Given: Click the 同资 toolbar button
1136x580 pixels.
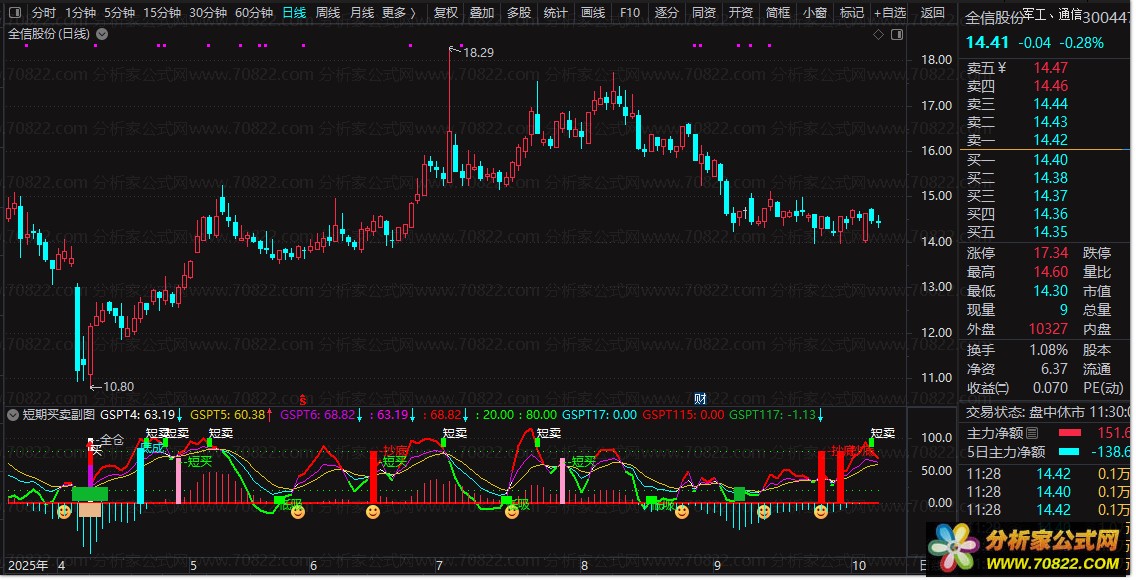Looking at the screenshot, I should [703, 12].
